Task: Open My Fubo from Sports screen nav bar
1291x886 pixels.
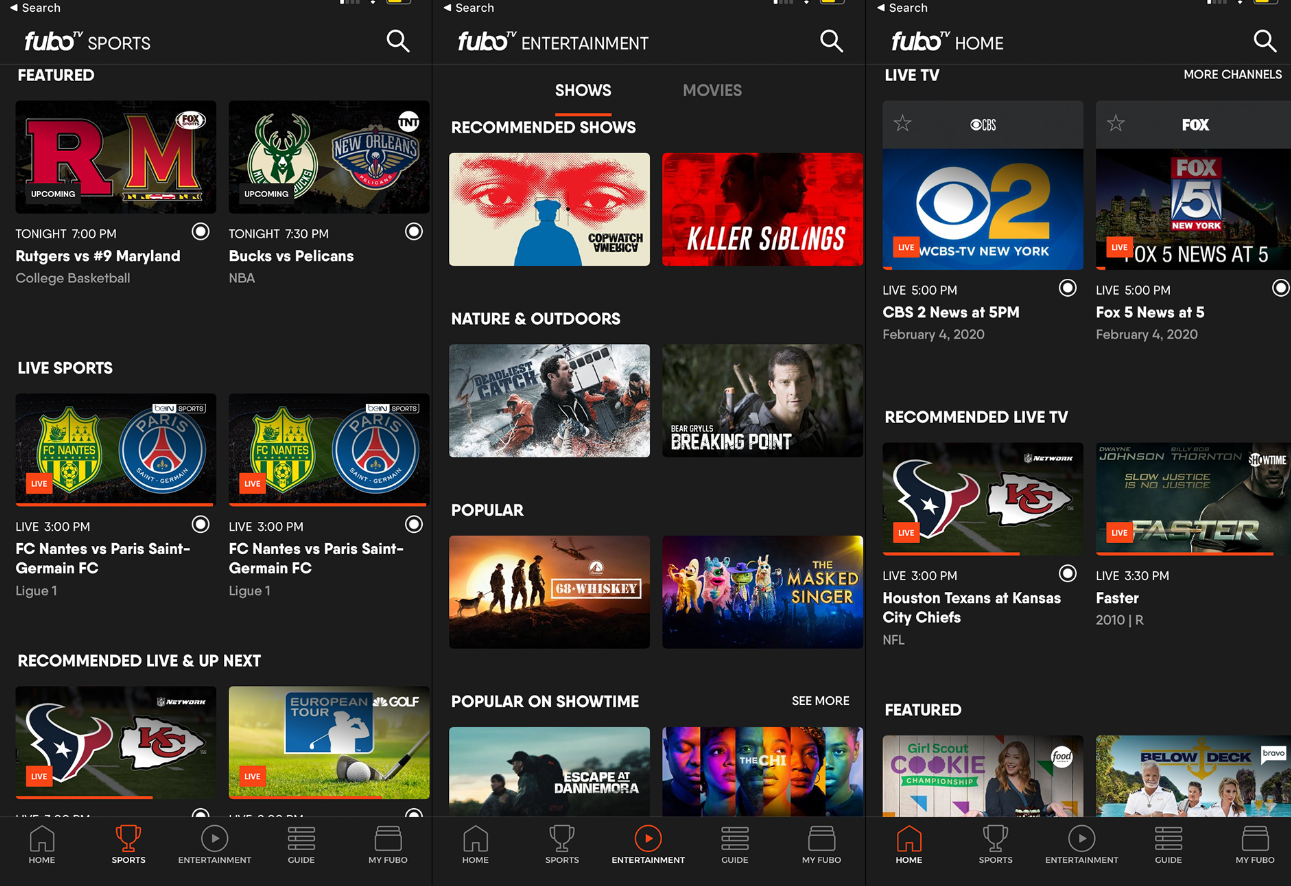Action: pos(388,845)
